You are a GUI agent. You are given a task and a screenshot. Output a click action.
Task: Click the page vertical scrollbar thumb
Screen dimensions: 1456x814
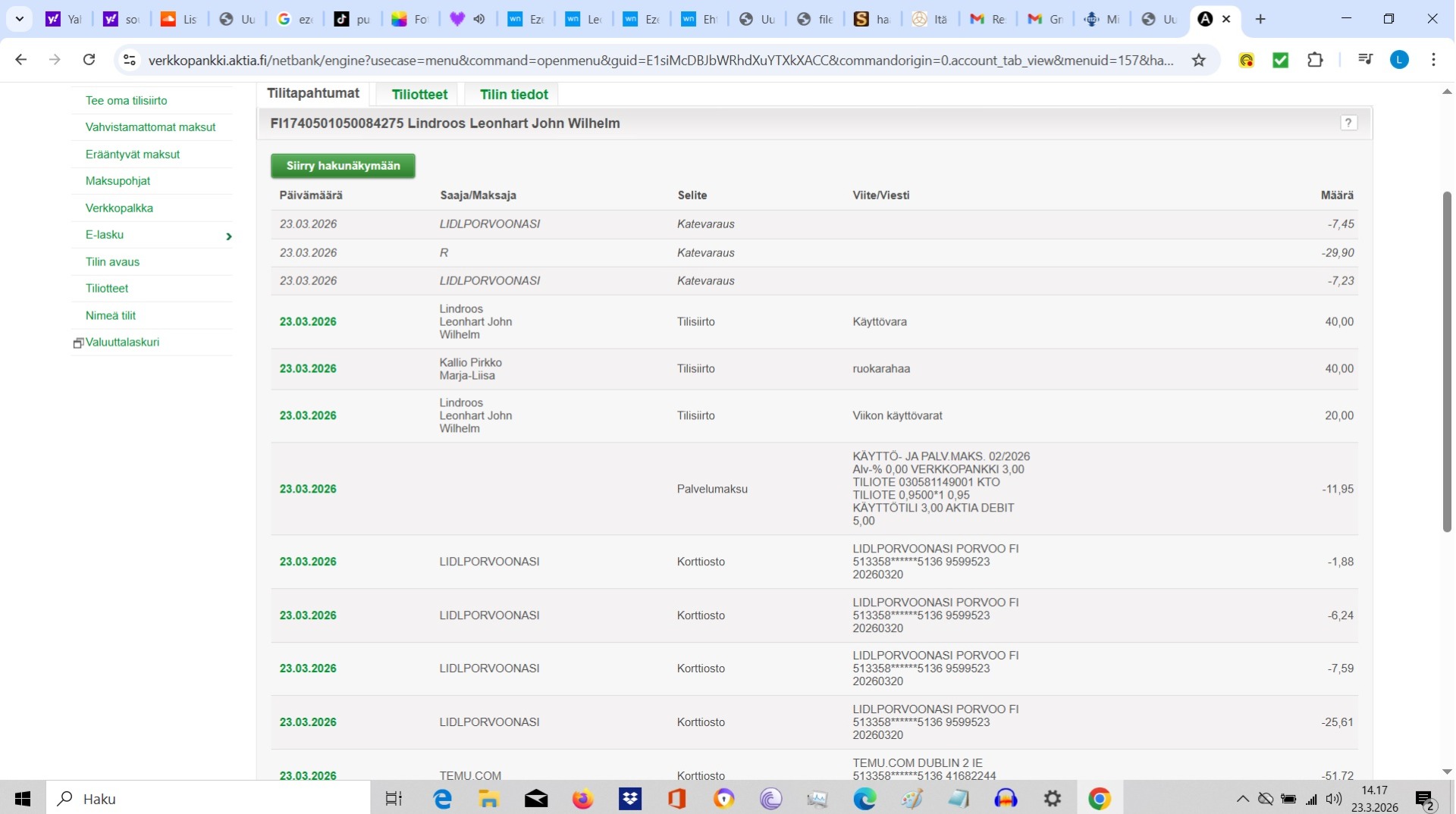[x=1447, y=362]
